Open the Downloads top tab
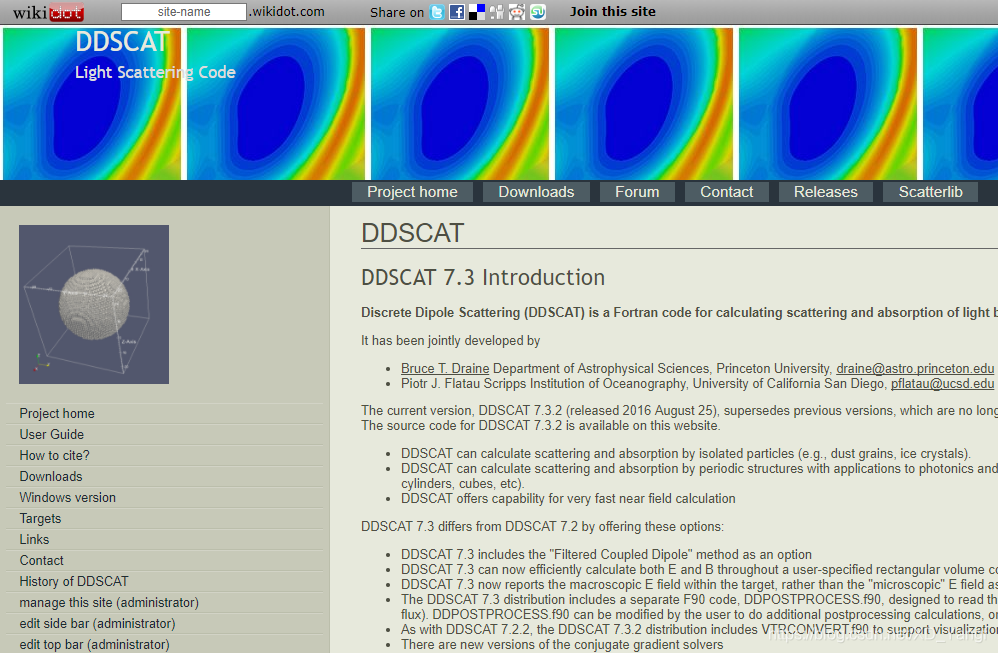 click(536, 192)
